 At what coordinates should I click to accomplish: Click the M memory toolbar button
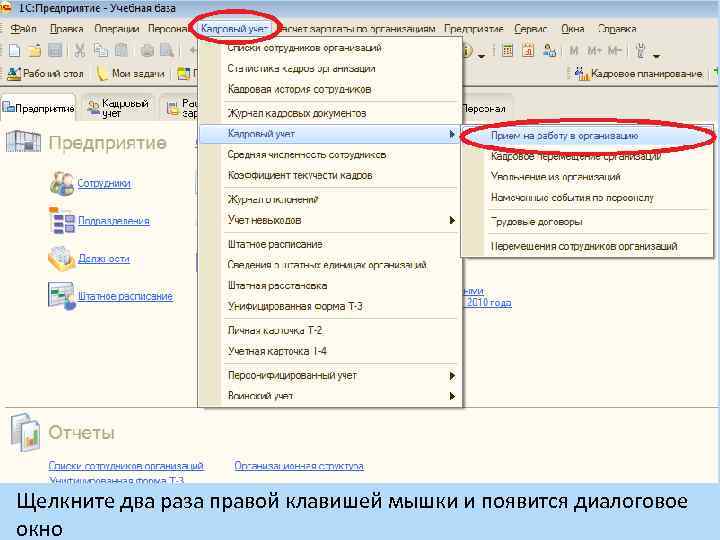point(574,51)
